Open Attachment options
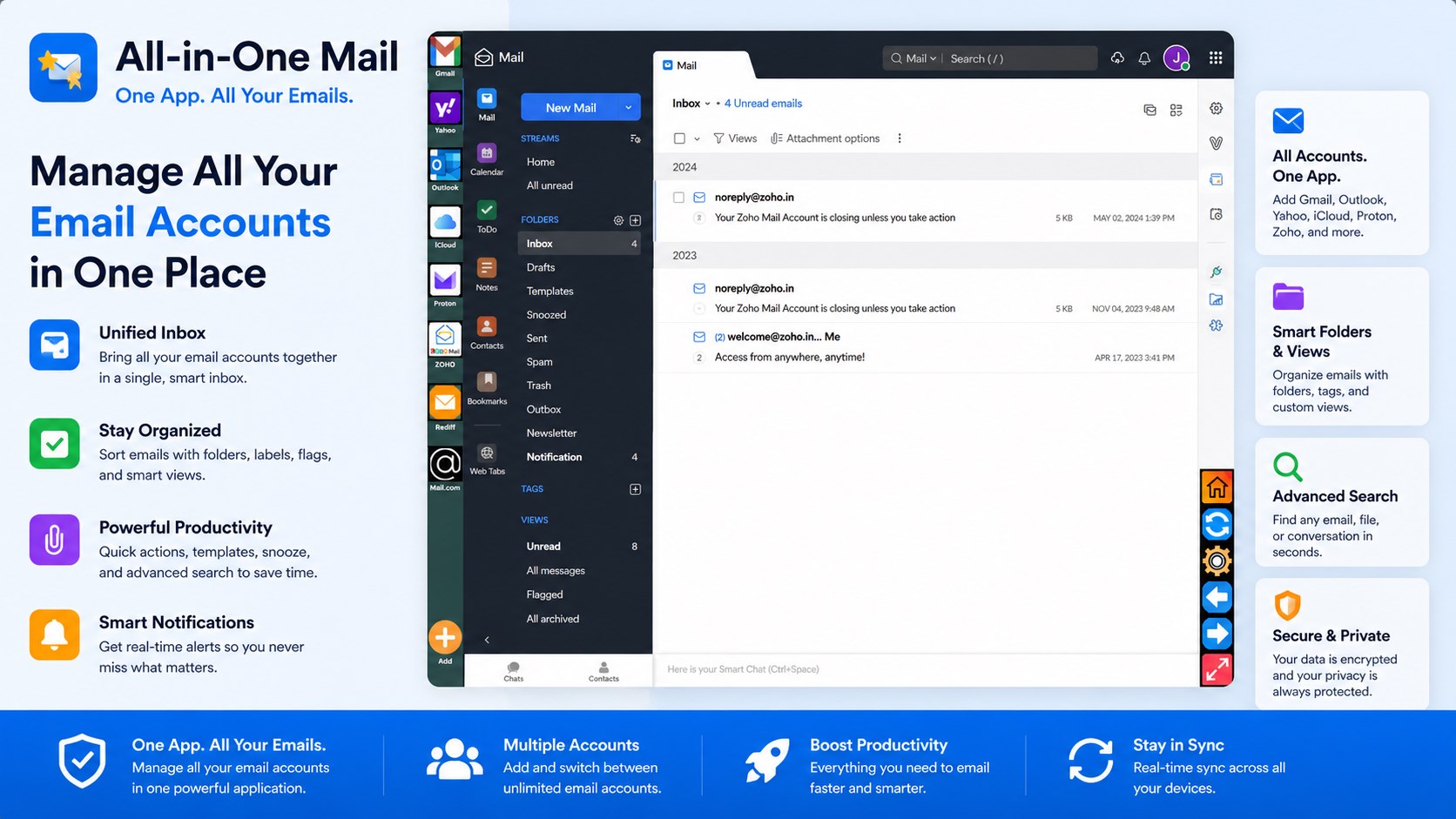 826,138
